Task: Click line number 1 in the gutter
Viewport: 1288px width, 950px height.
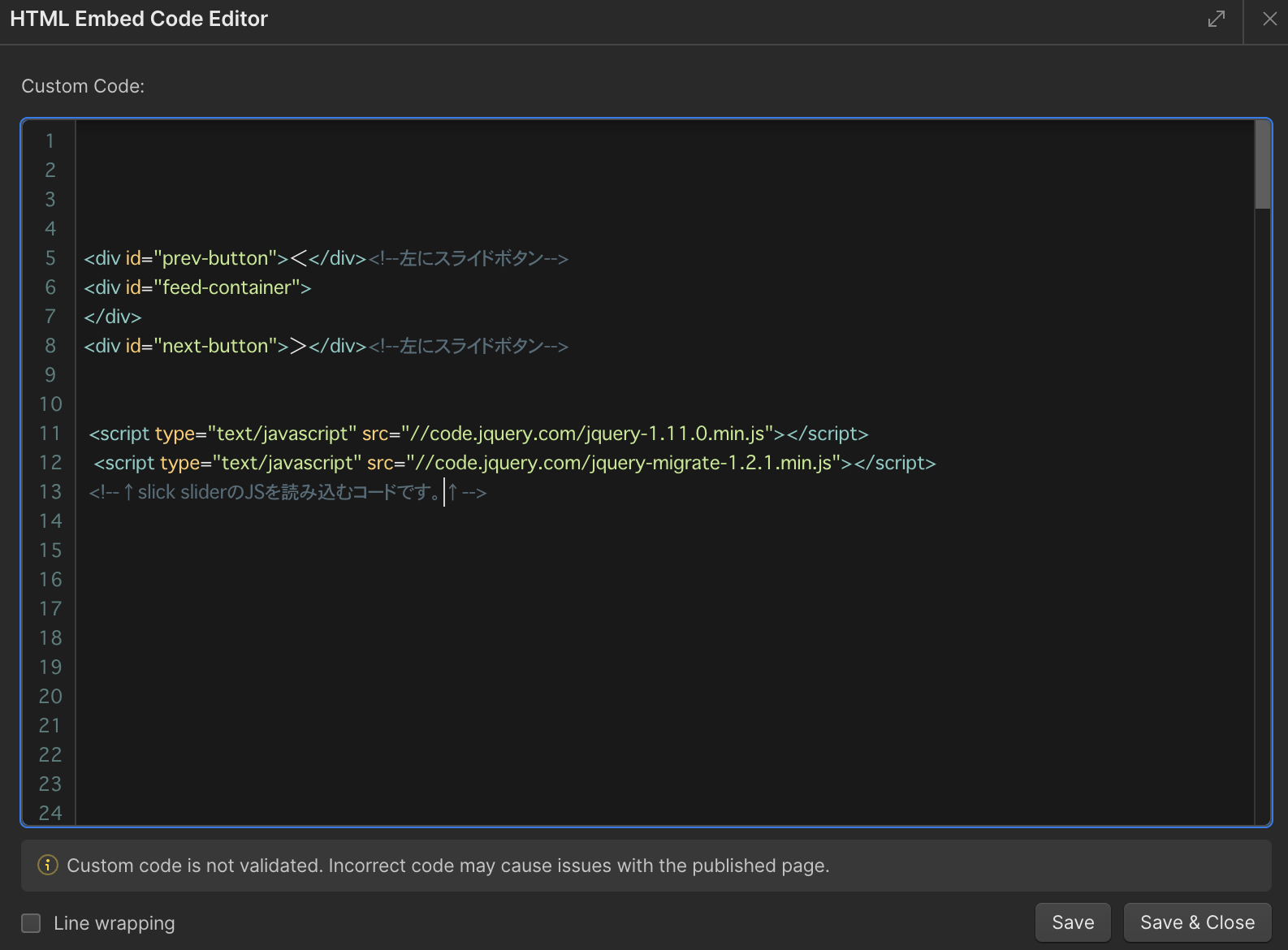Action: pyautogui.click(x=50, y=141)
